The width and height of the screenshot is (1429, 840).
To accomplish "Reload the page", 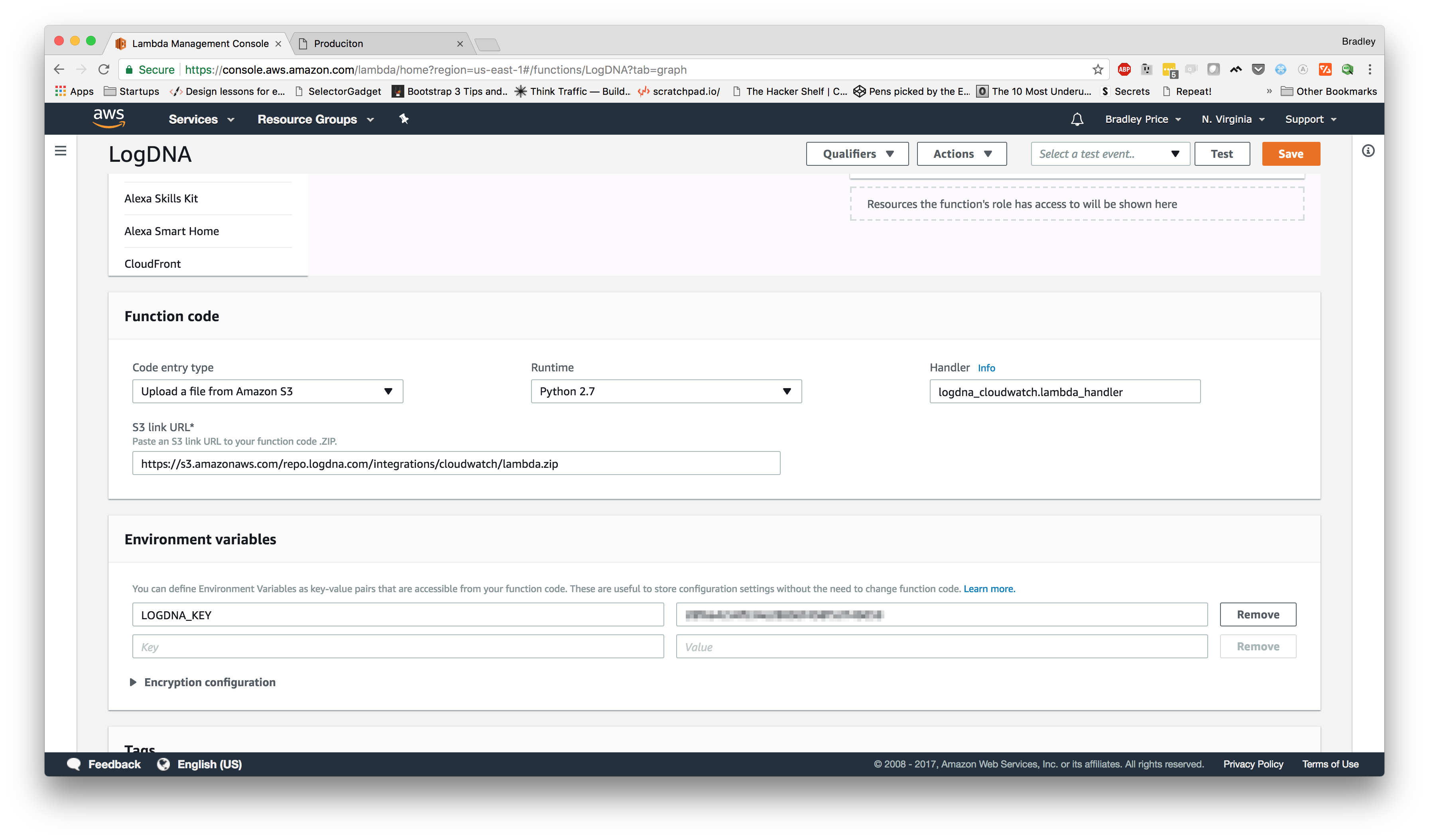I will (104, 70).
